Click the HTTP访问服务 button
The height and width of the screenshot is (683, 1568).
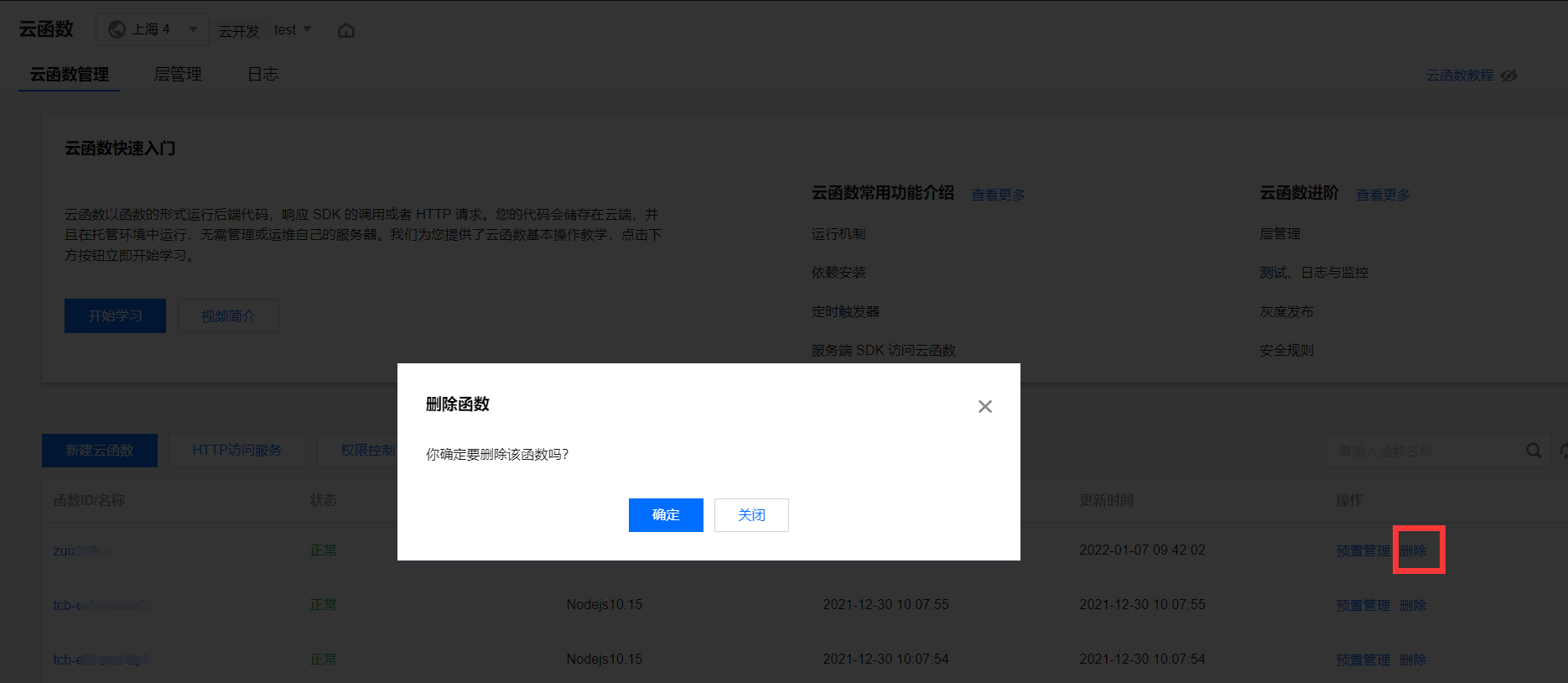(x=237, y=451)
